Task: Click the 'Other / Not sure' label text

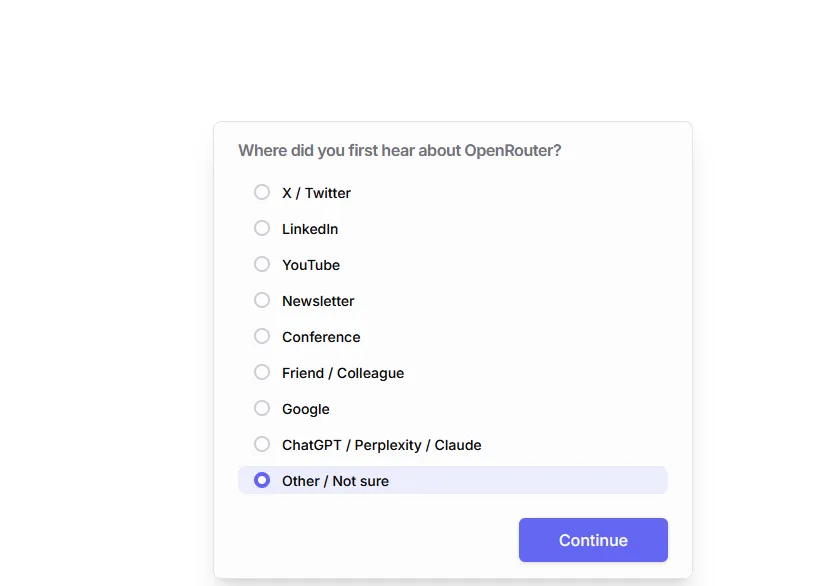Action: 335,481
